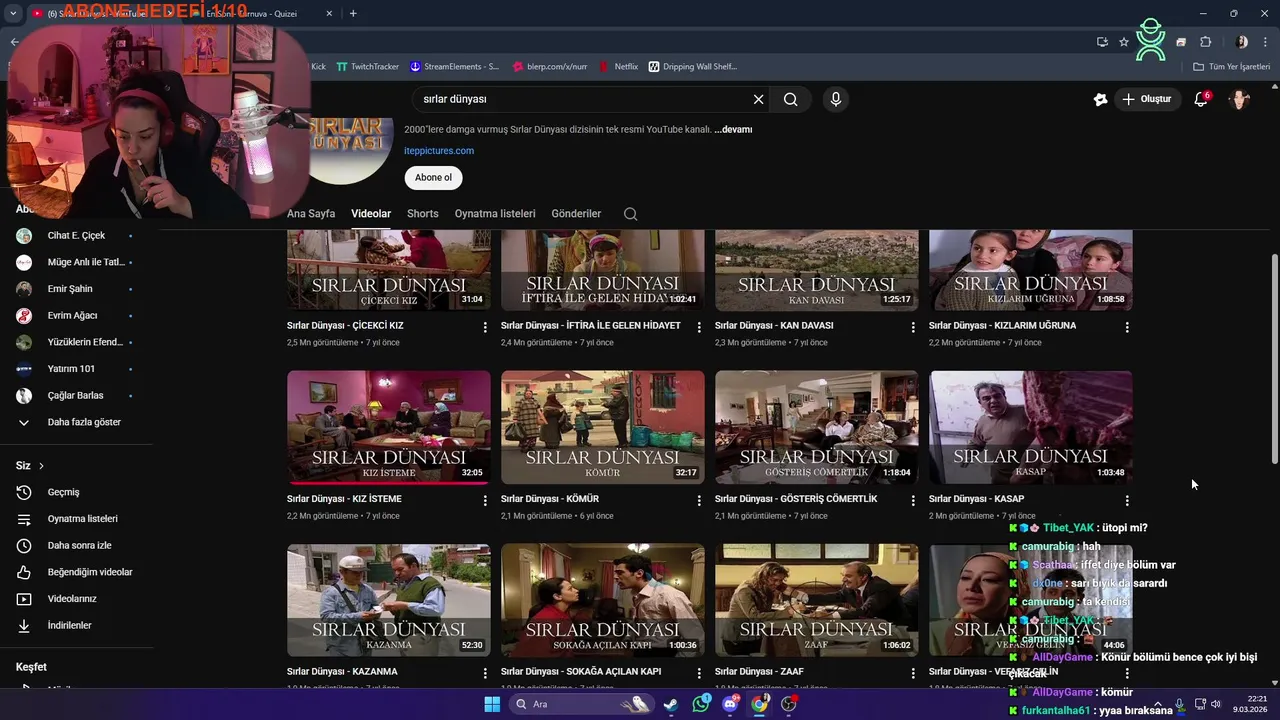Open a new browser tab
1280x720 pixels.
click(x=353, y=13)
